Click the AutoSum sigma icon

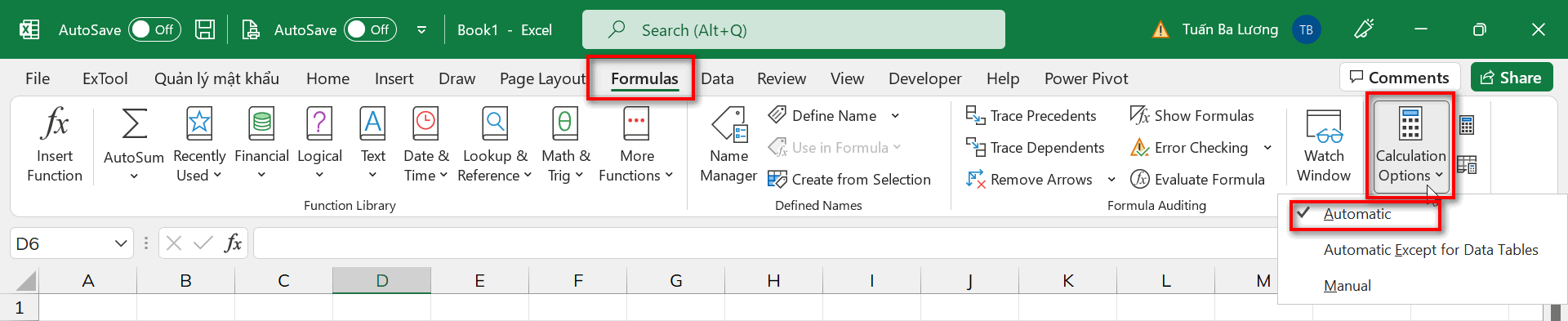(x=134, y=124)
